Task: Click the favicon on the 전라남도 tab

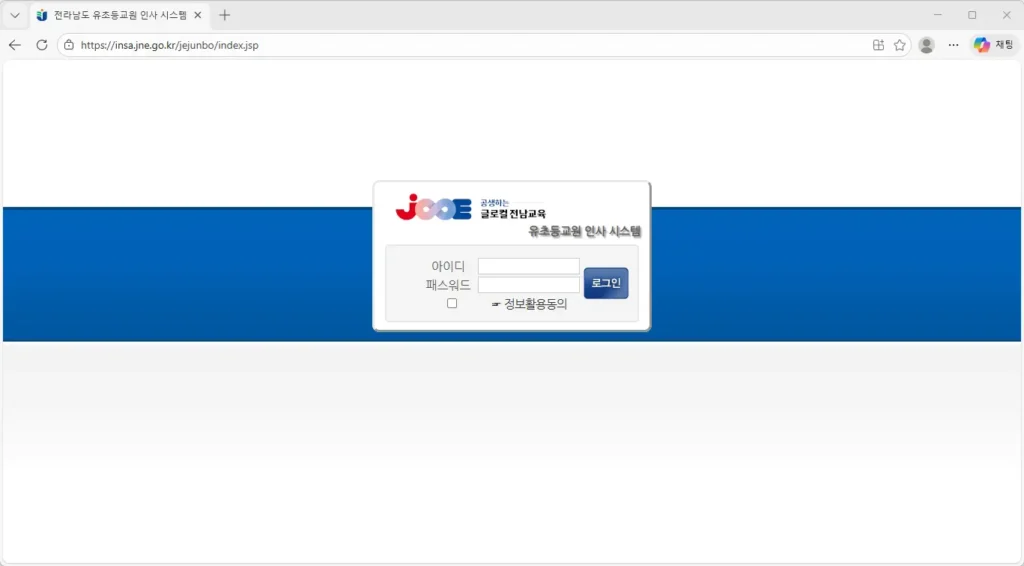Action: [42, 15]
